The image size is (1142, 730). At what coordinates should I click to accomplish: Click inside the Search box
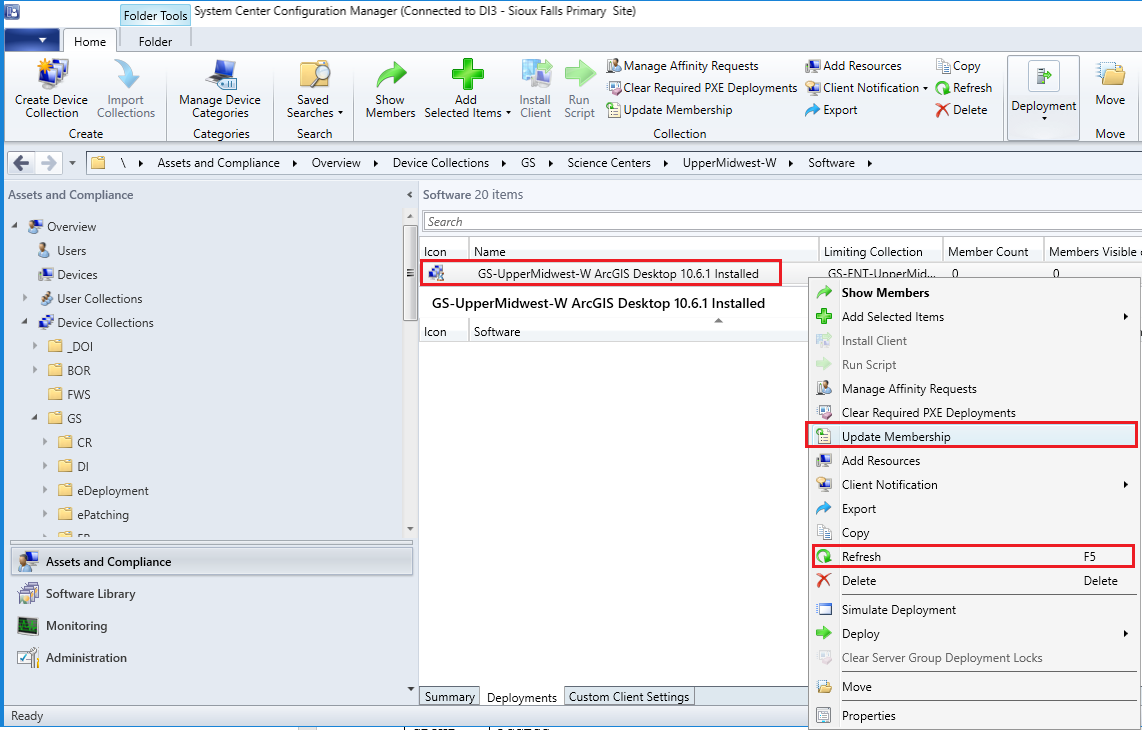point(782,221)
